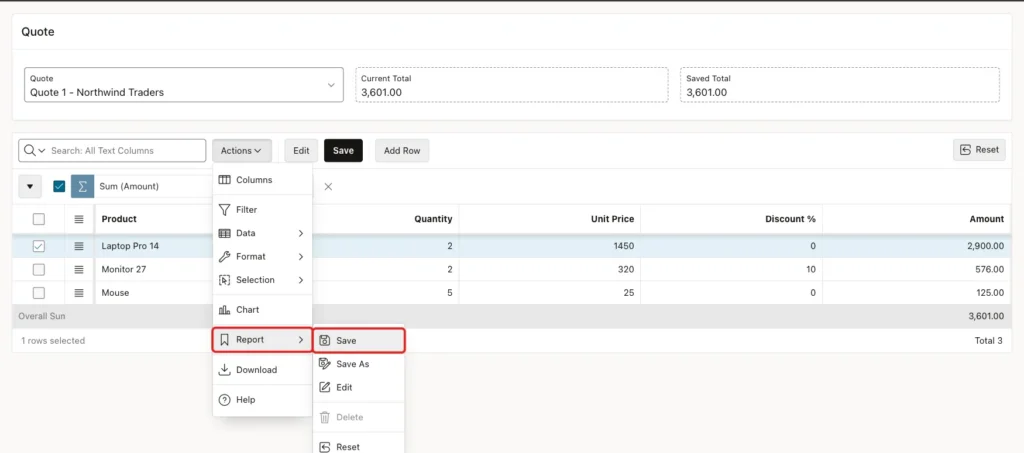
Task: Toggle the Sum (Amount) enabled checkbox
Action: (59, 186)
